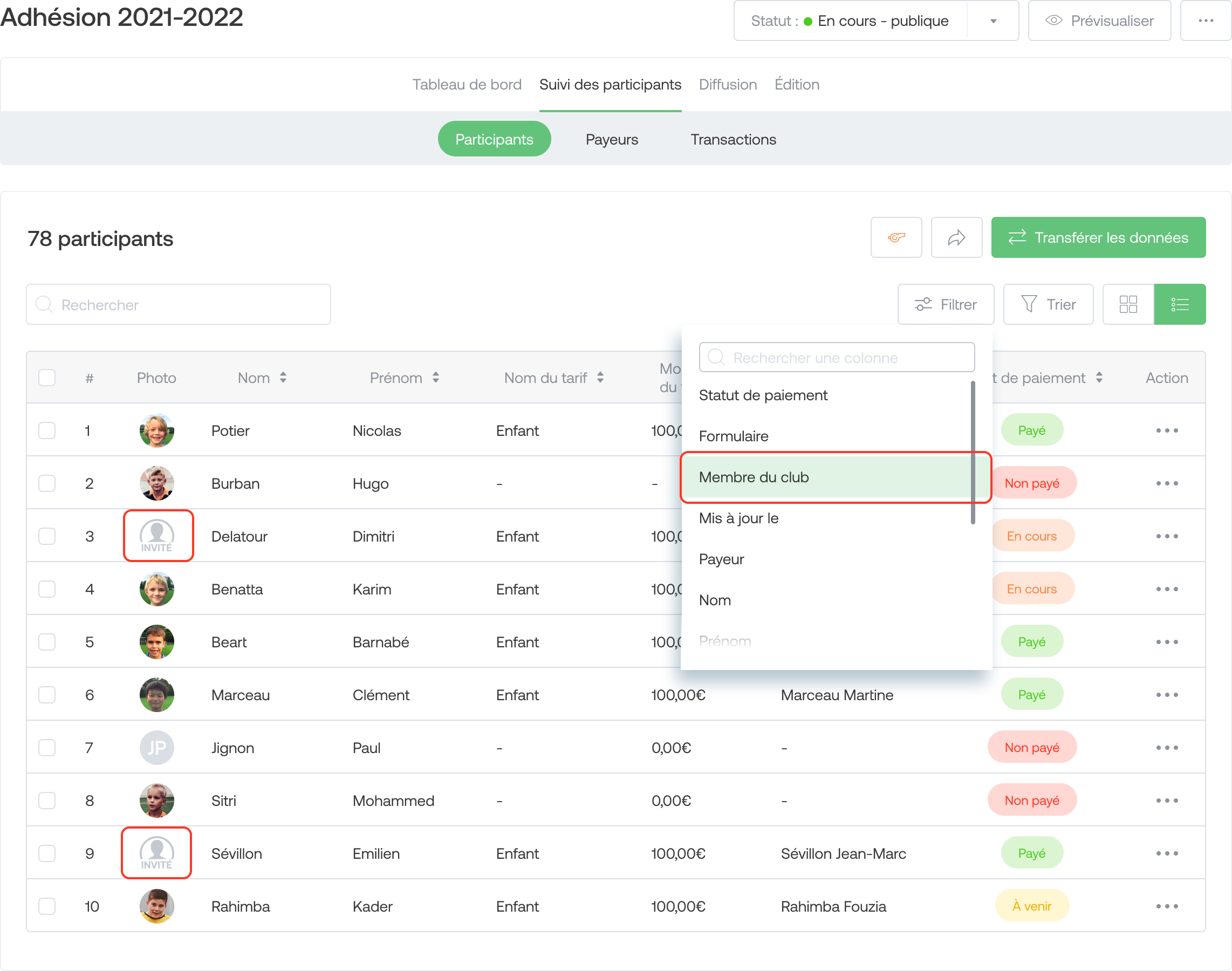This screenshot has width=1232, height=971.
Task: Click Delatour's Invité placeholder avatar
Action: pos(156,536)
